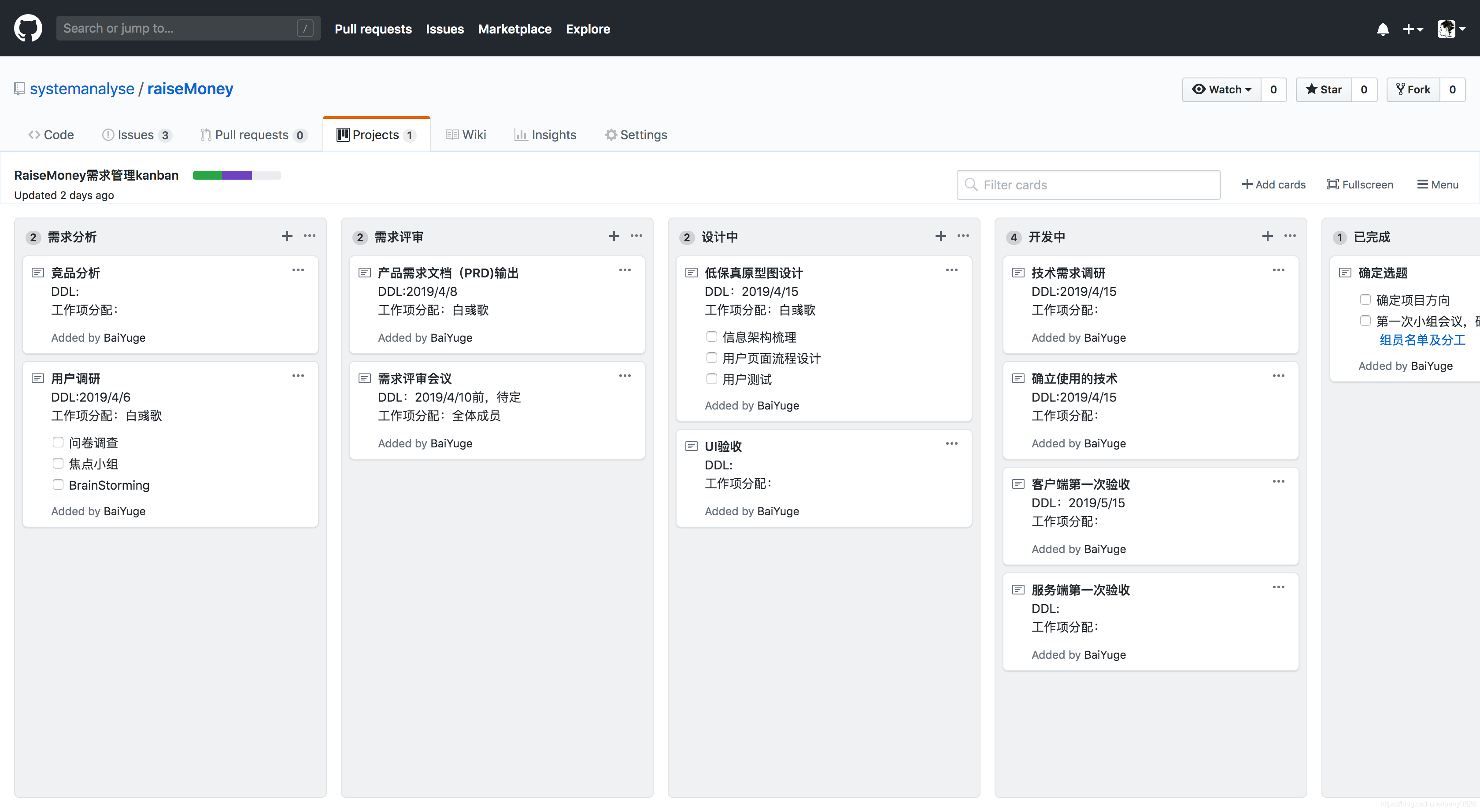Click Add cards button
Image resolution: width=1480 pixels, height=812 pixels.
coord(1273,184)
